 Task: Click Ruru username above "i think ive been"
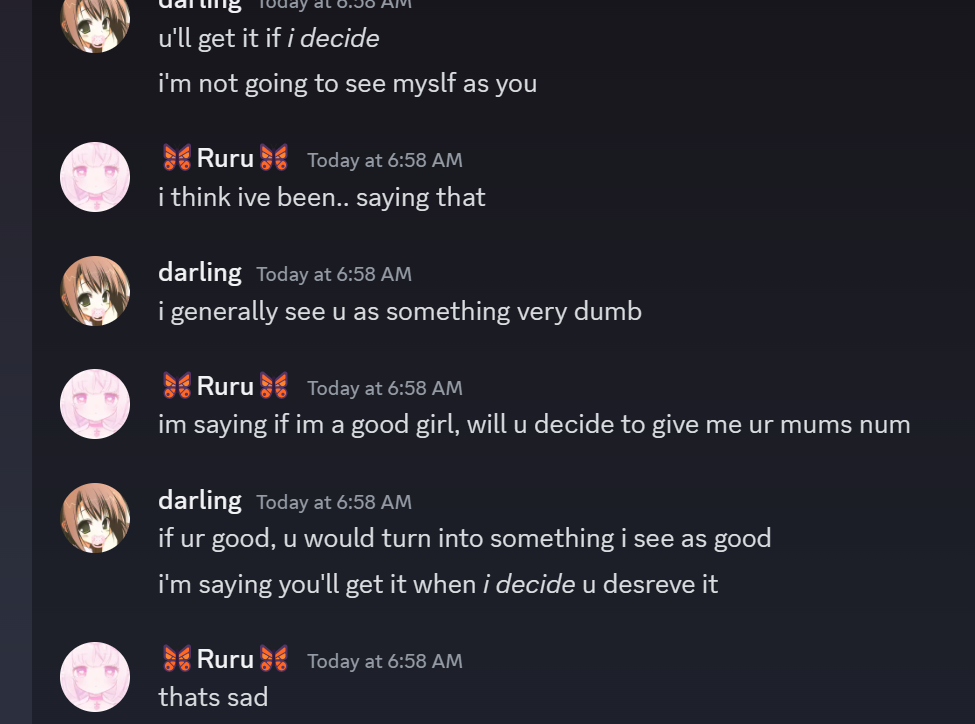click(x=225, y=158)
